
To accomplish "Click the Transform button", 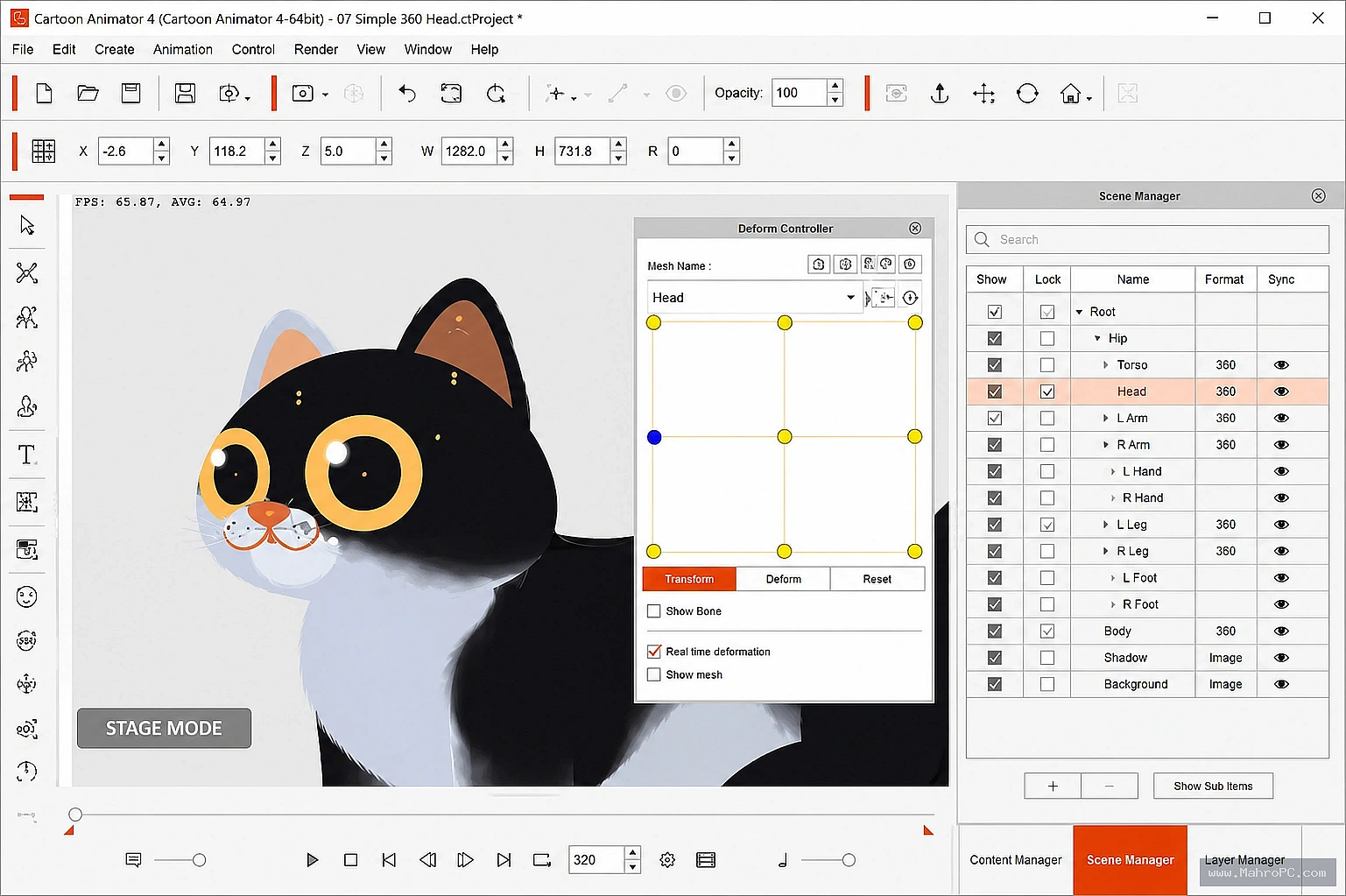I will [x=689, y=579].
